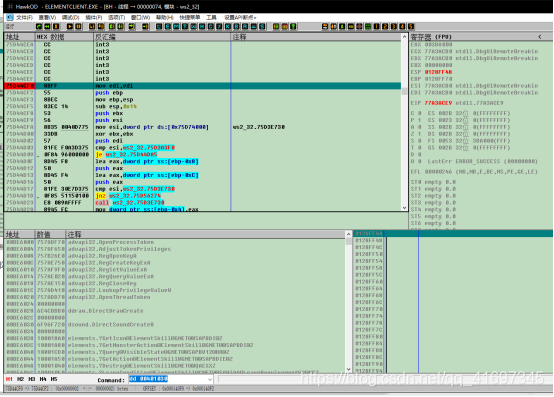This screenshot has width=554, height=397.
Task: Click the Pause execution toolbar icon
Action: pyautogui.click(x=78, y=26)
